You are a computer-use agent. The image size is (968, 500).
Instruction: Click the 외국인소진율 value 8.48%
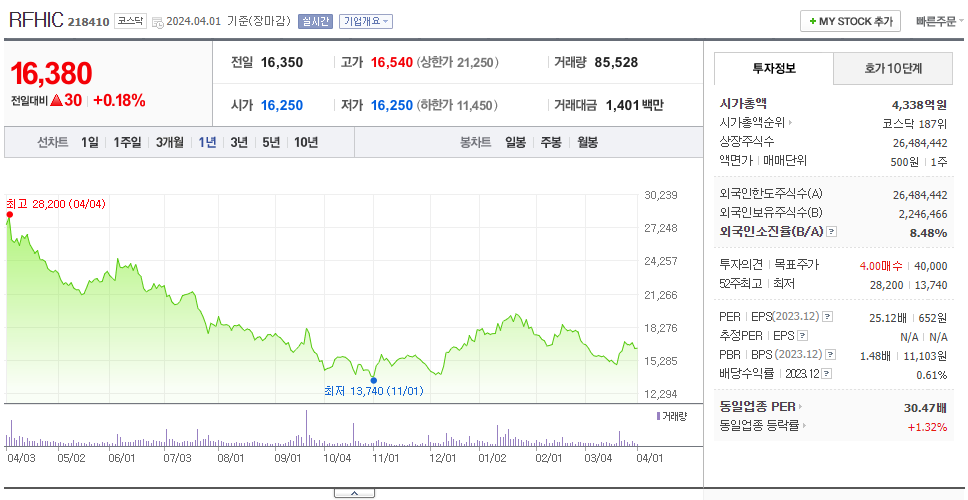coord(928,233)
